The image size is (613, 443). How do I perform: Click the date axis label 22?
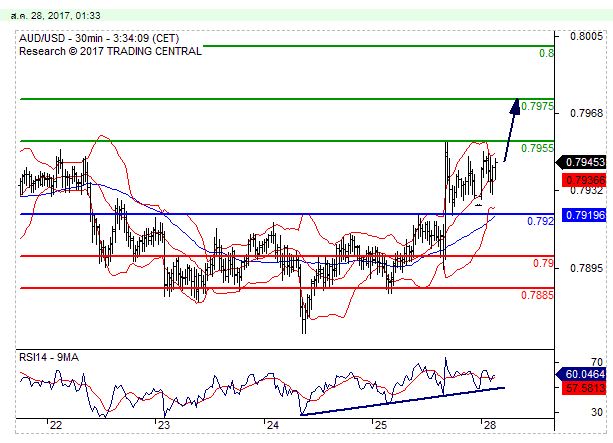[56, 425]
